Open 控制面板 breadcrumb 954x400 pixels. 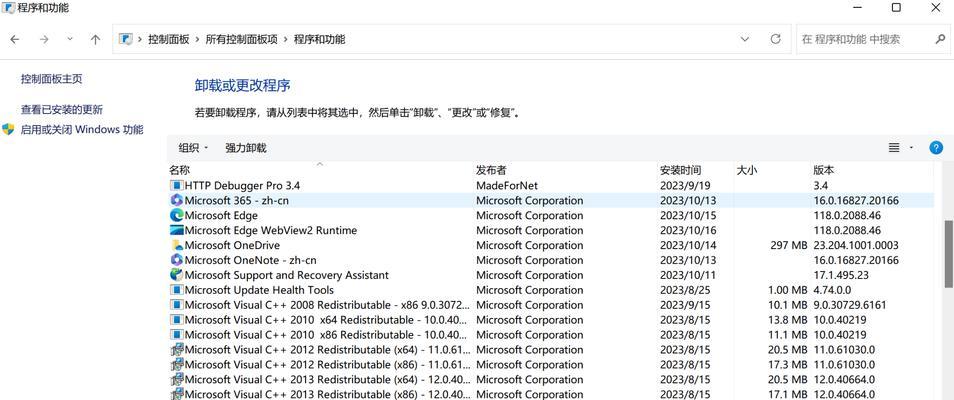[169, 40]
